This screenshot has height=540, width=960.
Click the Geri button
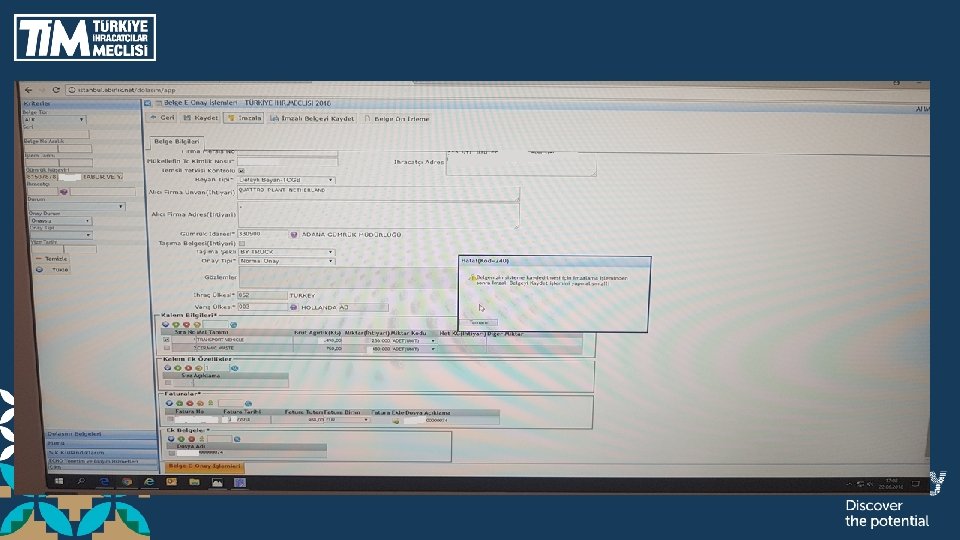pyautogui.click(x=162, y=118)
